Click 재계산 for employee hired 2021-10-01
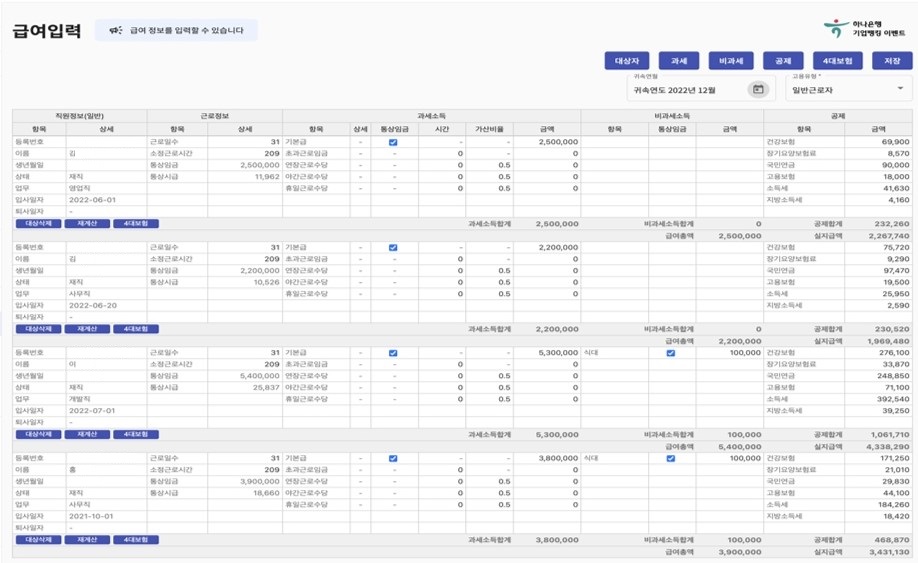 [86, 539]
